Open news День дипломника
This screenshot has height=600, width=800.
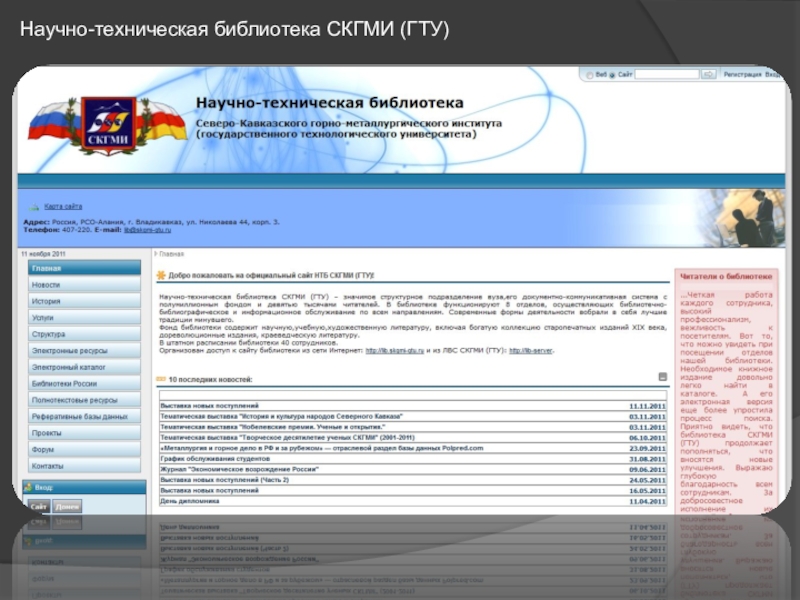tap(190, 501)
